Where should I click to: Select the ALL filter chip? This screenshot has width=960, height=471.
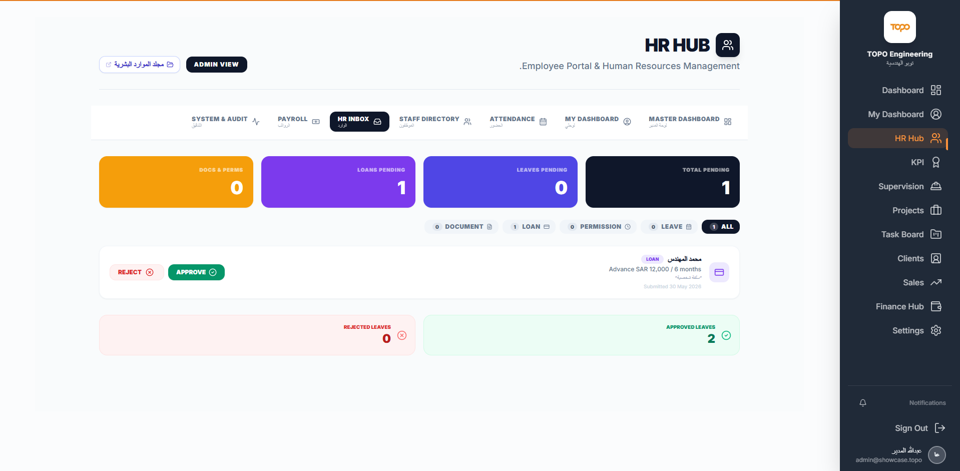pos(721,227)
